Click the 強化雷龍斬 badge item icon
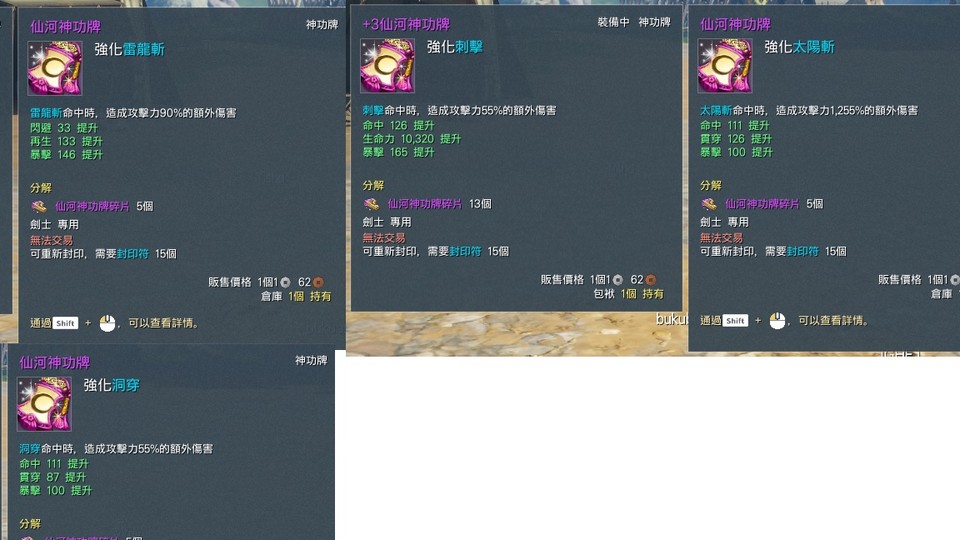The width and height of the screenshot is (960, 540). [x=54, y=68]
